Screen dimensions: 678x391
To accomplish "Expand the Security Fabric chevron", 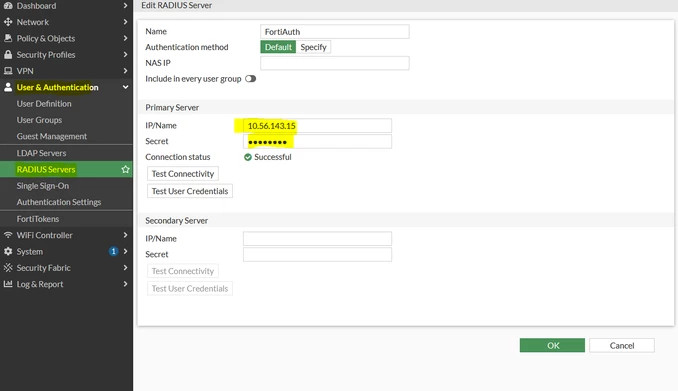I will [125, 268].
